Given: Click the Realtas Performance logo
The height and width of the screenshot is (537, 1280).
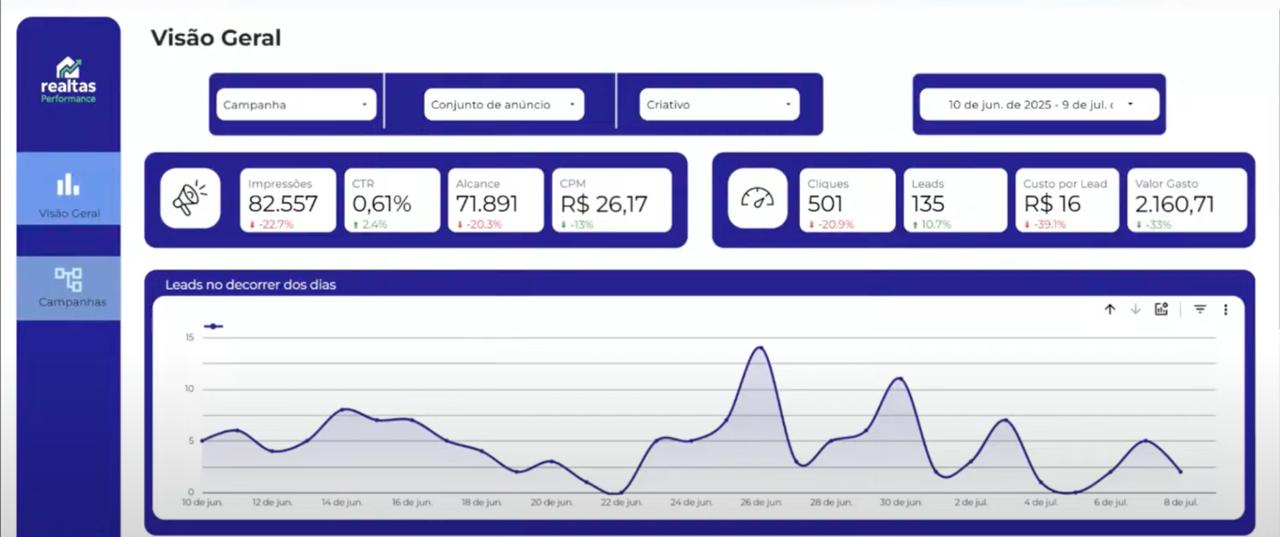Looking at the screenshot, I should tap(68, 80).
